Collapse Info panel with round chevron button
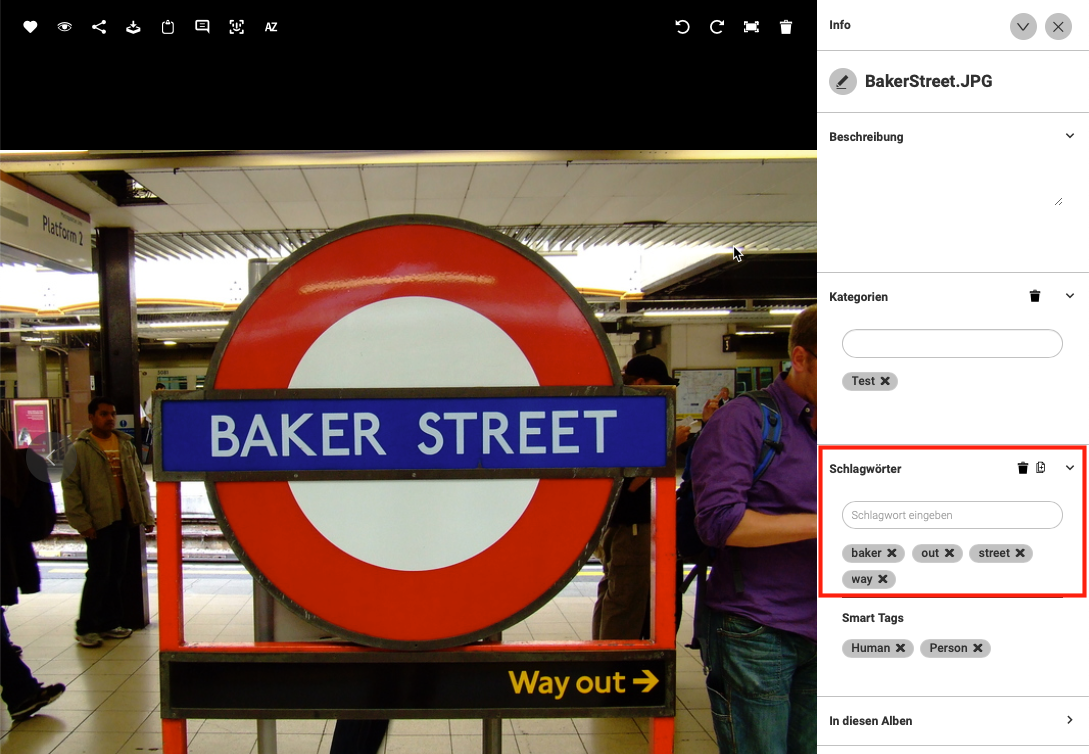Screen dimensions: 1089x754 (1023, 26)
